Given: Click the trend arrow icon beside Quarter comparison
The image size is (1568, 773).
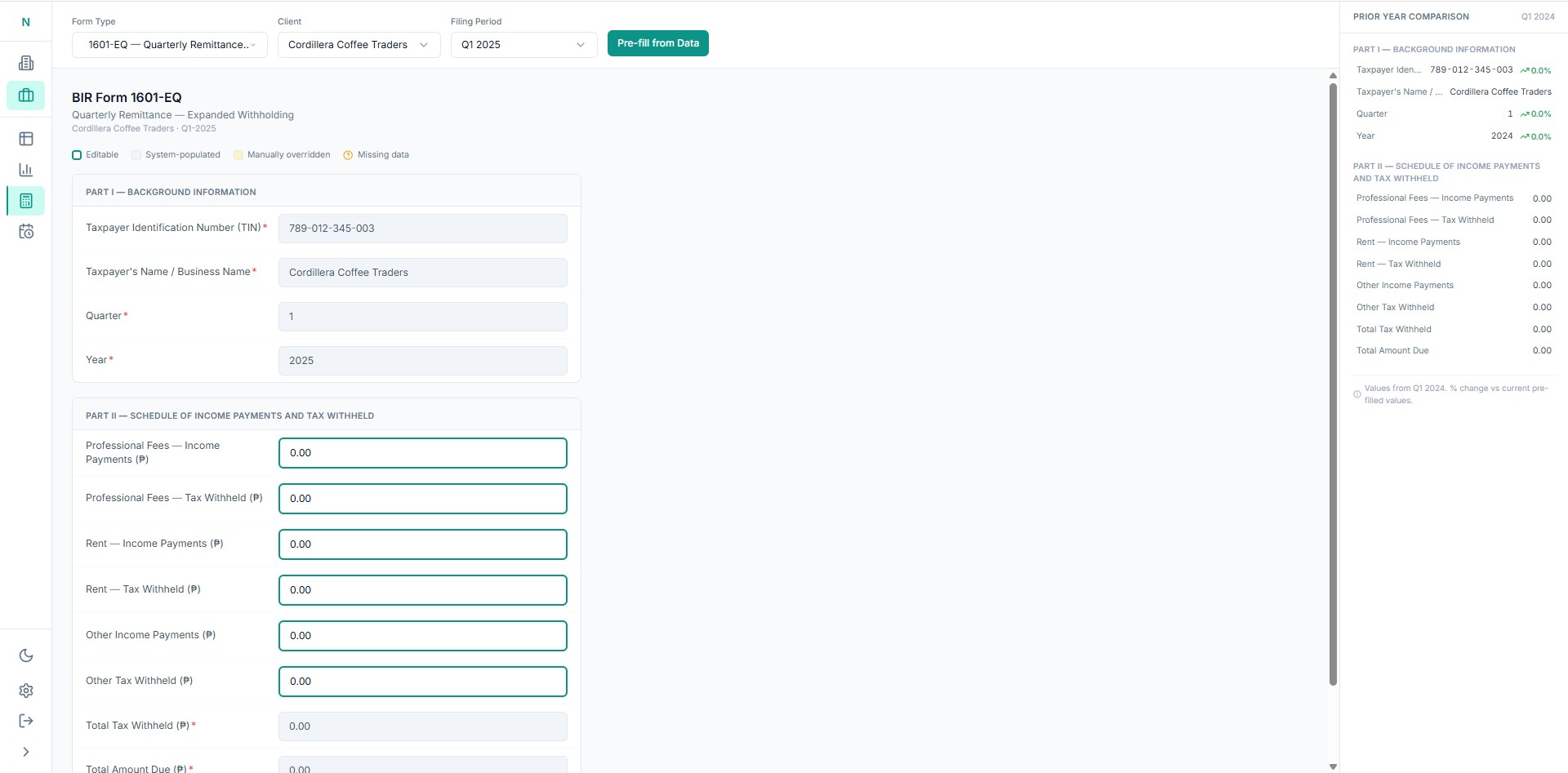Looking at the screenshot, I should coord(1525,114).
